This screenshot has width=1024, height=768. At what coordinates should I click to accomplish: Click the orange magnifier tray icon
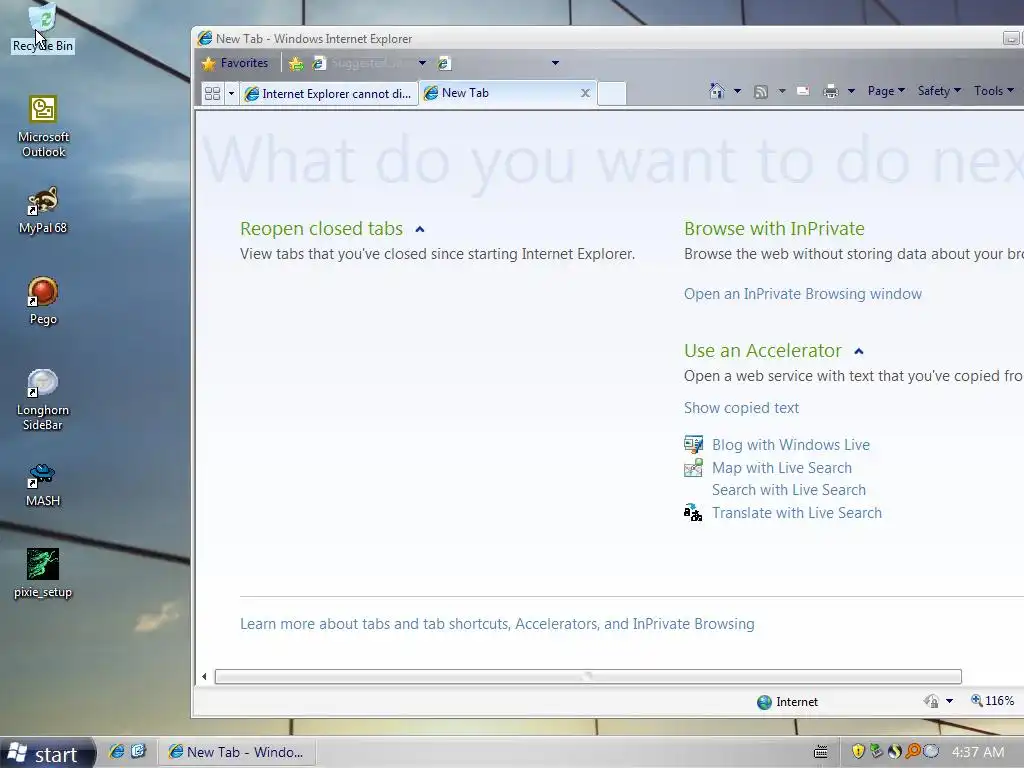[913, 752]
